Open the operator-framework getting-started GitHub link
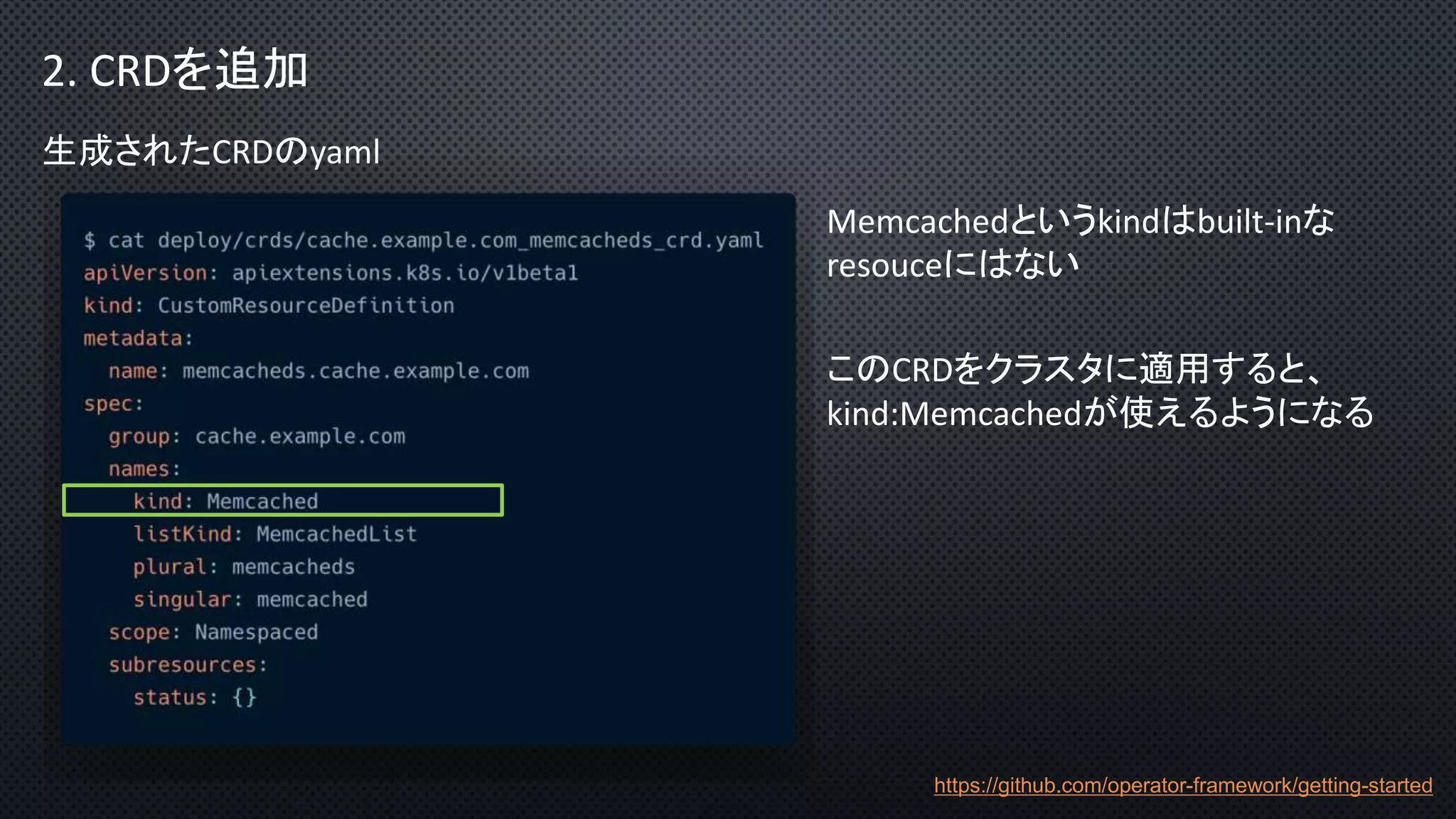 coord(1183,786)
